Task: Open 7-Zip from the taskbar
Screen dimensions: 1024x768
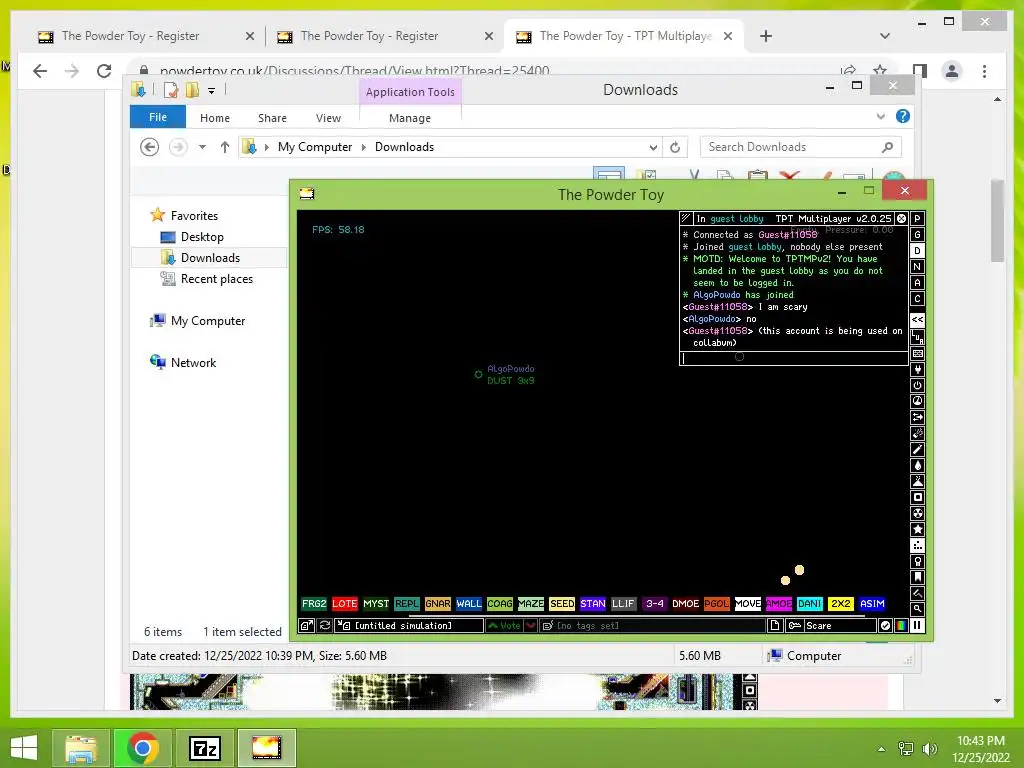Action: (204, 748)
